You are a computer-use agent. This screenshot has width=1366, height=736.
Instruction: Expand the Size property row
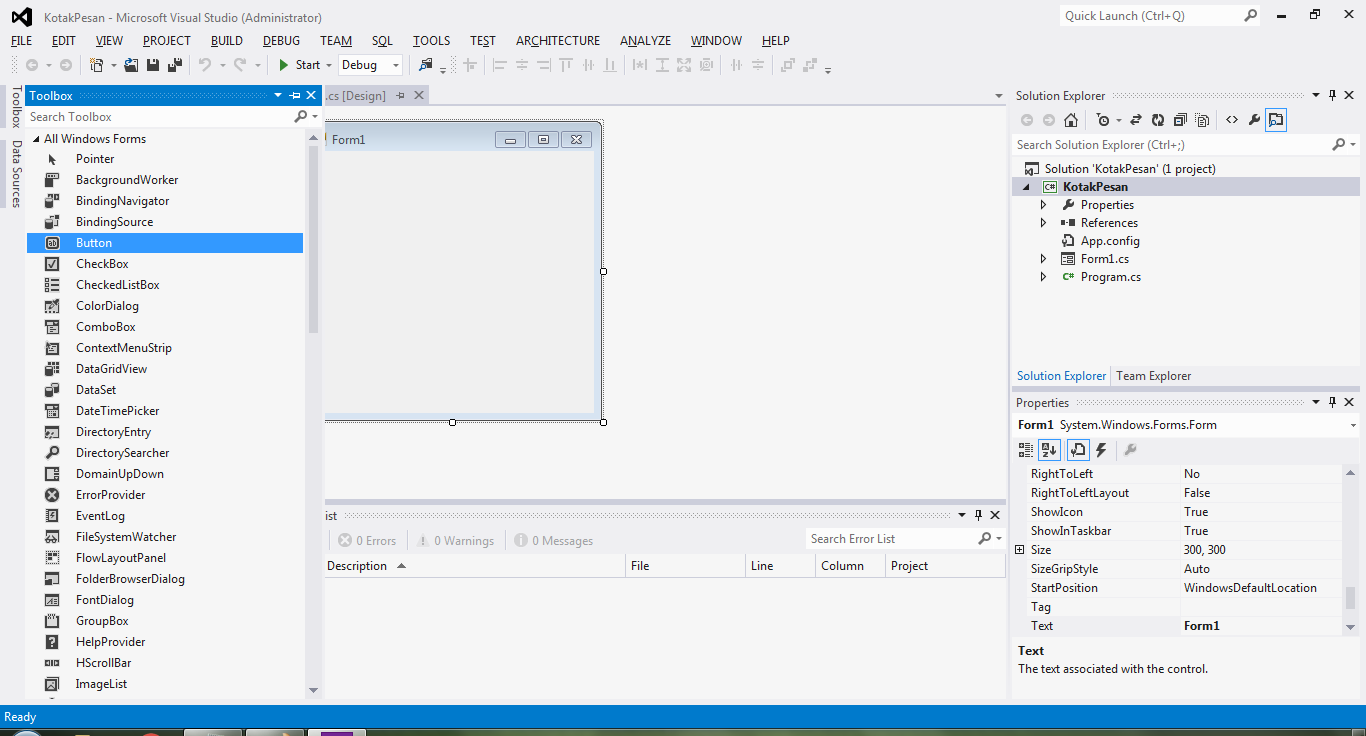(x=1020, y=550)
